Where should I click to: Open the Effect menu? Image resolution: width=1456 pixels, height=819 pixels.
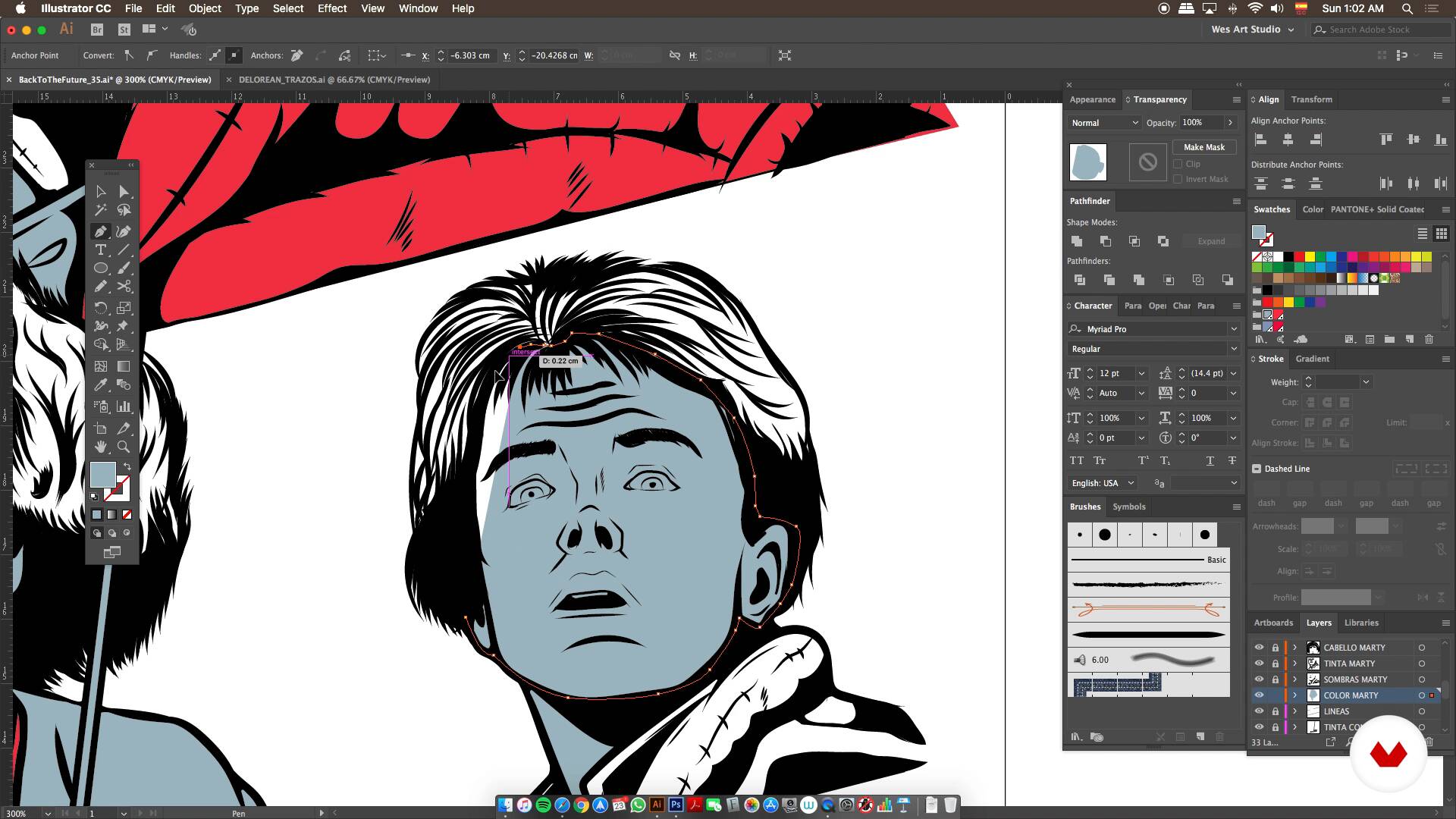(332, 8)
